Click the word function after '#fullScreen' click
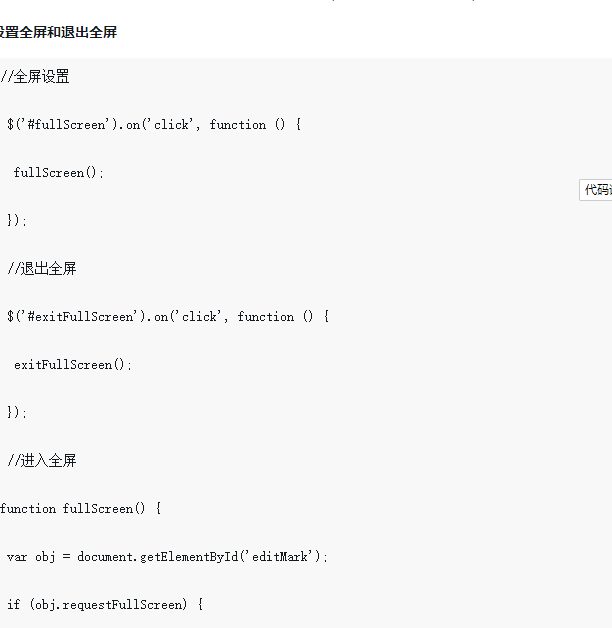The width and height of the screenshot is (612, 628). pyautogui.click(x=238, y=125)
